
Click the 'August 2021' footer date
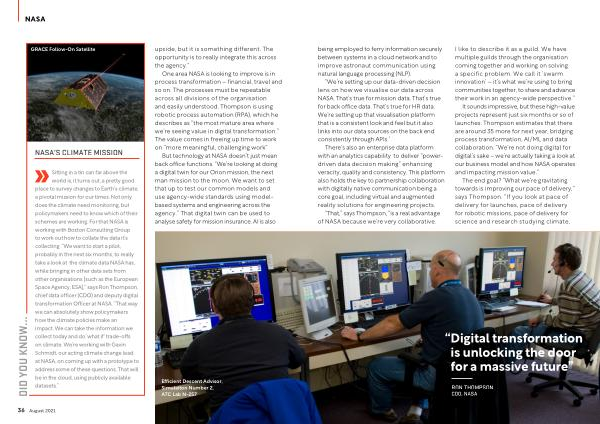[42, 411]
